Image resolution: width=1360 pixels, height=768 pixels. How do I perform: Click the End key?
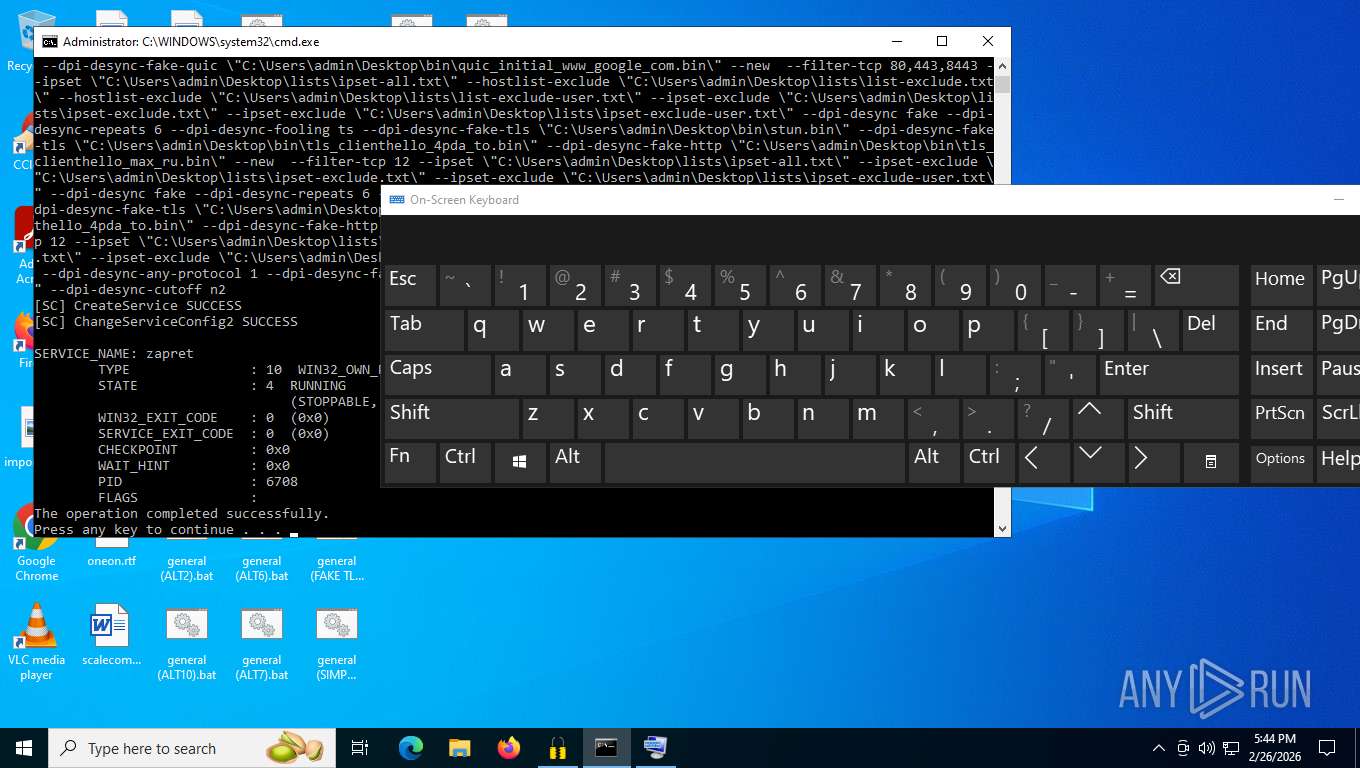1281,330
